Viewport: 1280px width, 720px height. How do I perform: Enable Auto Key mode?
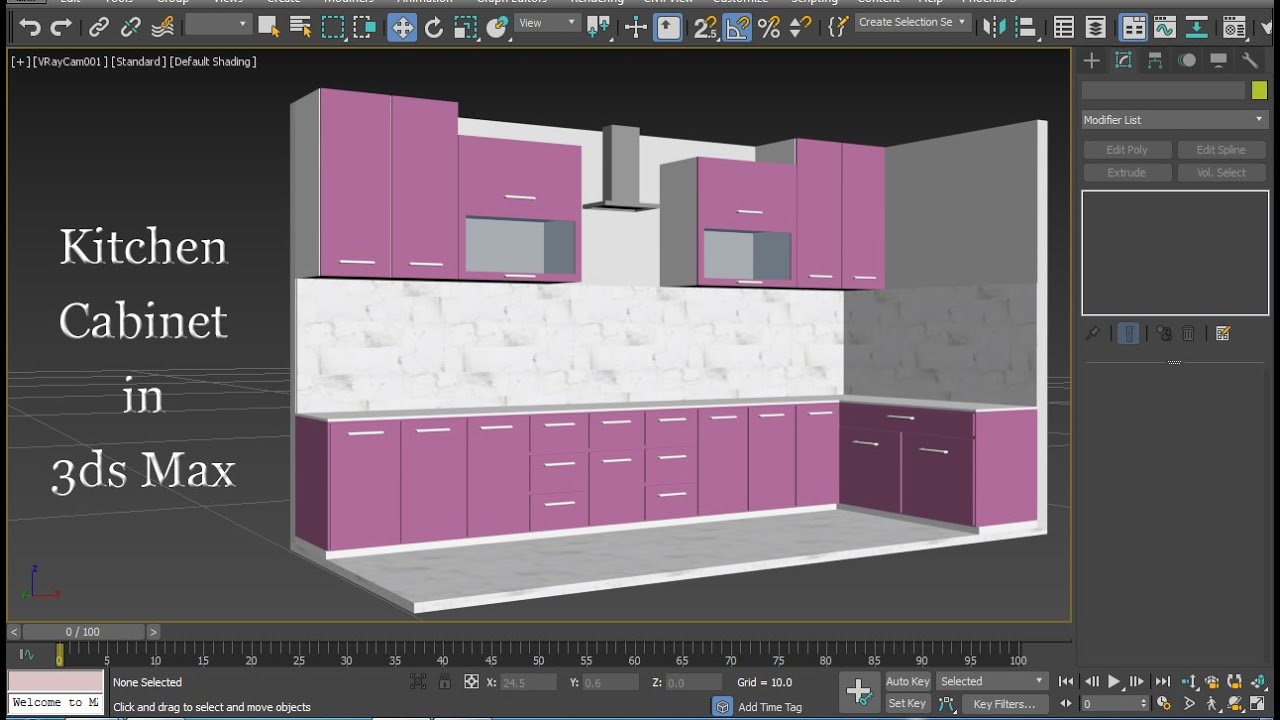point(907,681)
